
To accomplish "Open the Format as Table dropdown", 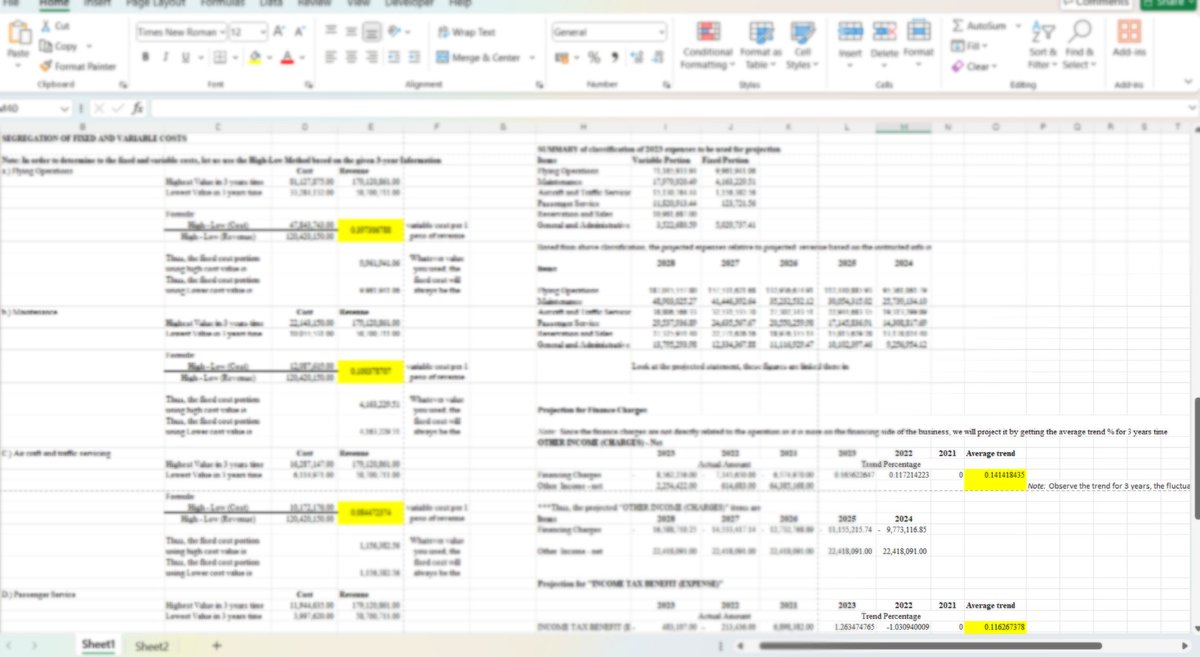I will click(x=759, y=45).
